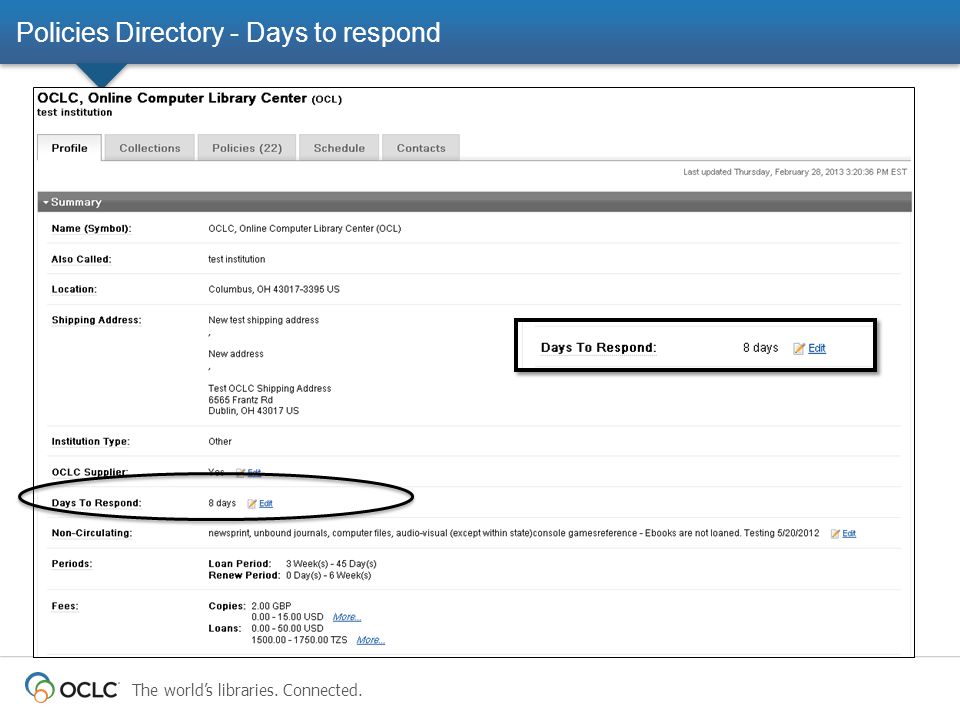The image size is (960, 720).
Task: Click pencil icon in Non-Circulating row
Action: click(835, 533)
